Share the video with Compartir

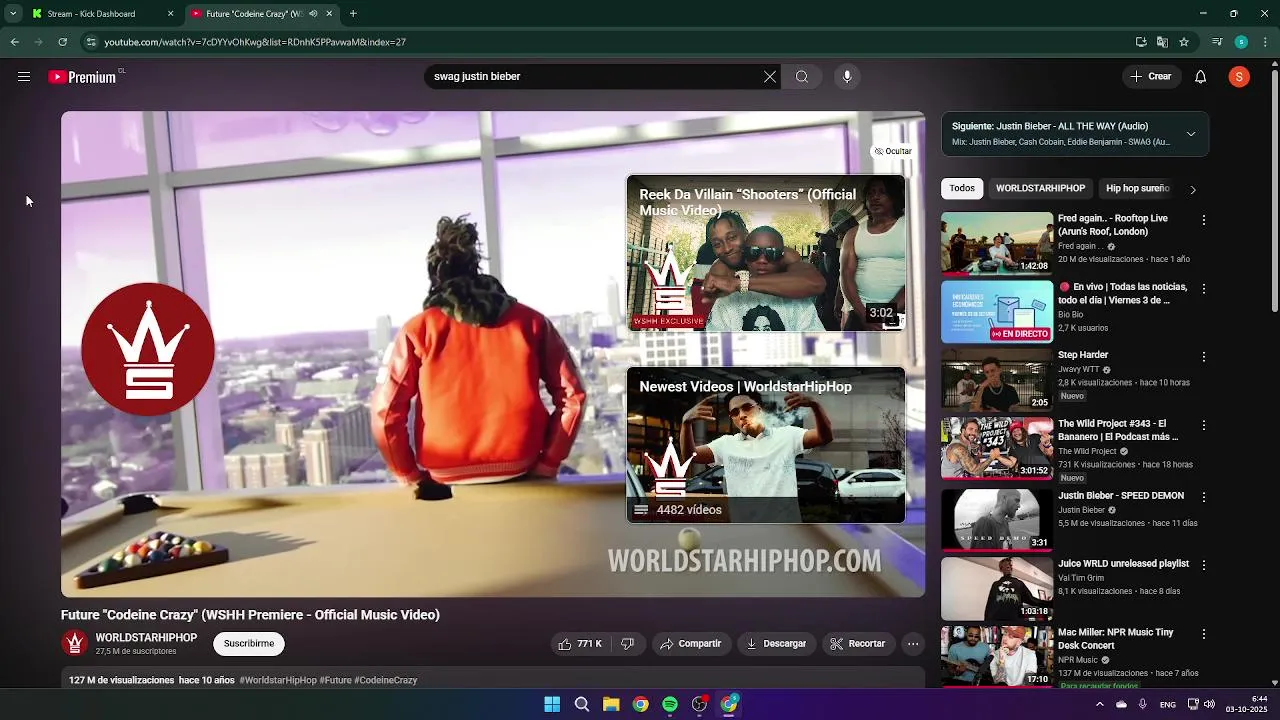[690, 644]
